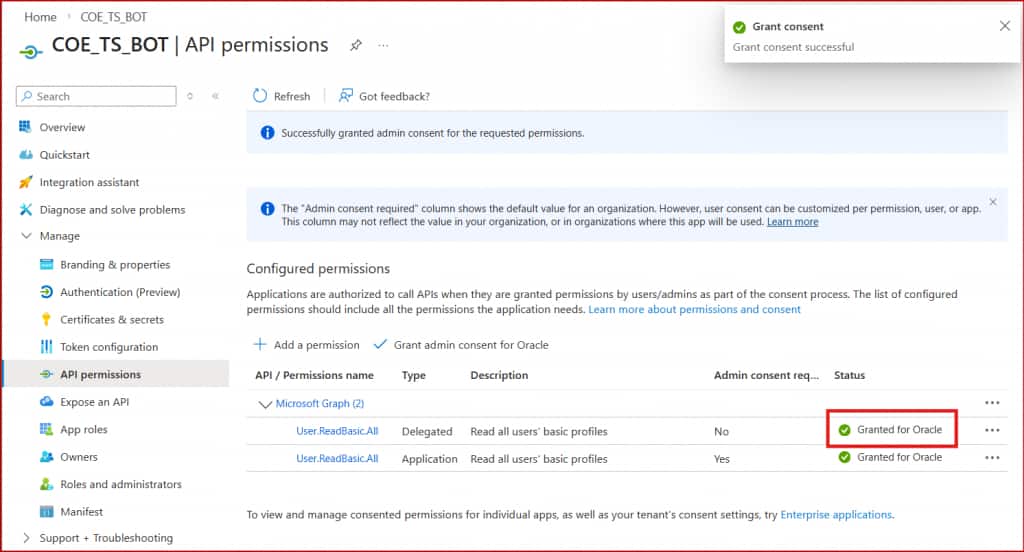Click the sidebar sort arrows next to search
1024x552 pixels.
(190, 96)
